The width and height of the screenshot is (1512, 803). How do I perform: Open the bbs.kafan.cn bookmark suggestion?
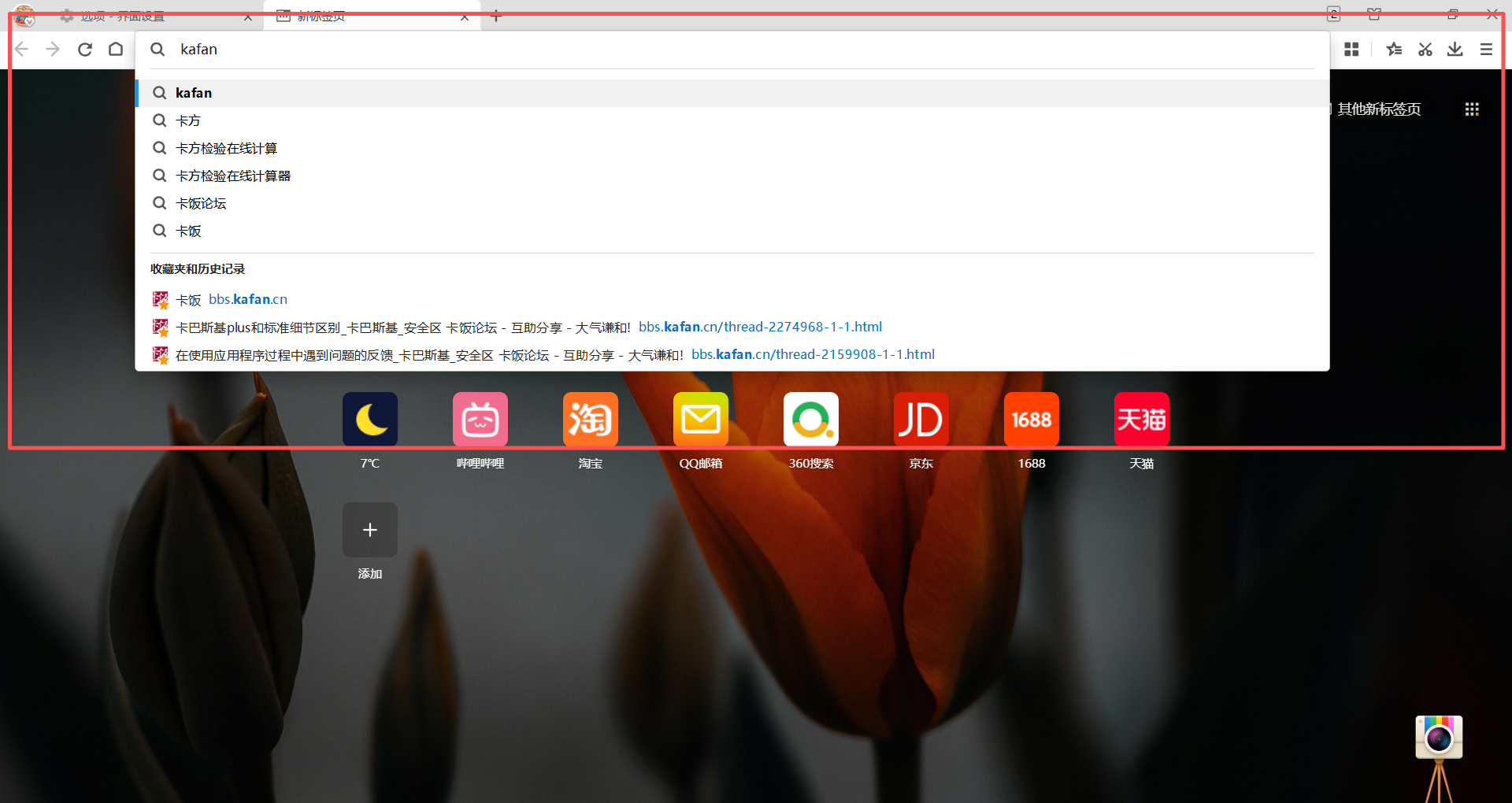[x=247, y=300]
